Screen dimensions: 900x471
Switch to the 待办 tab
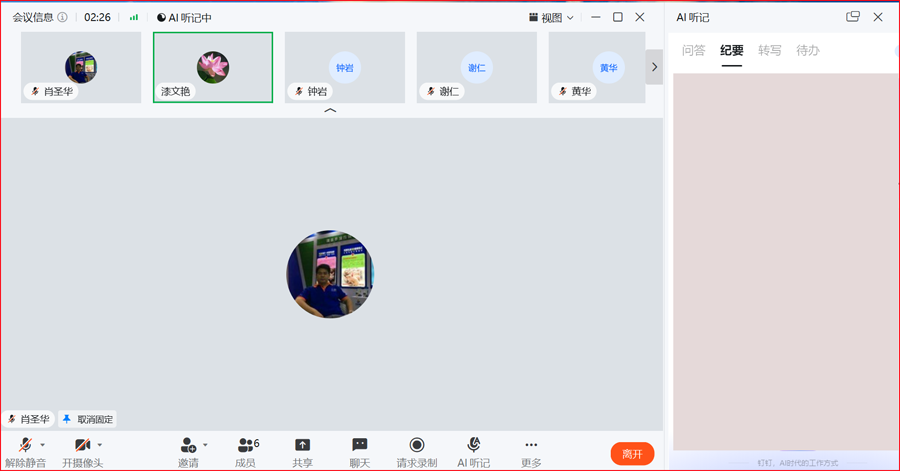[x=808, y=50]
